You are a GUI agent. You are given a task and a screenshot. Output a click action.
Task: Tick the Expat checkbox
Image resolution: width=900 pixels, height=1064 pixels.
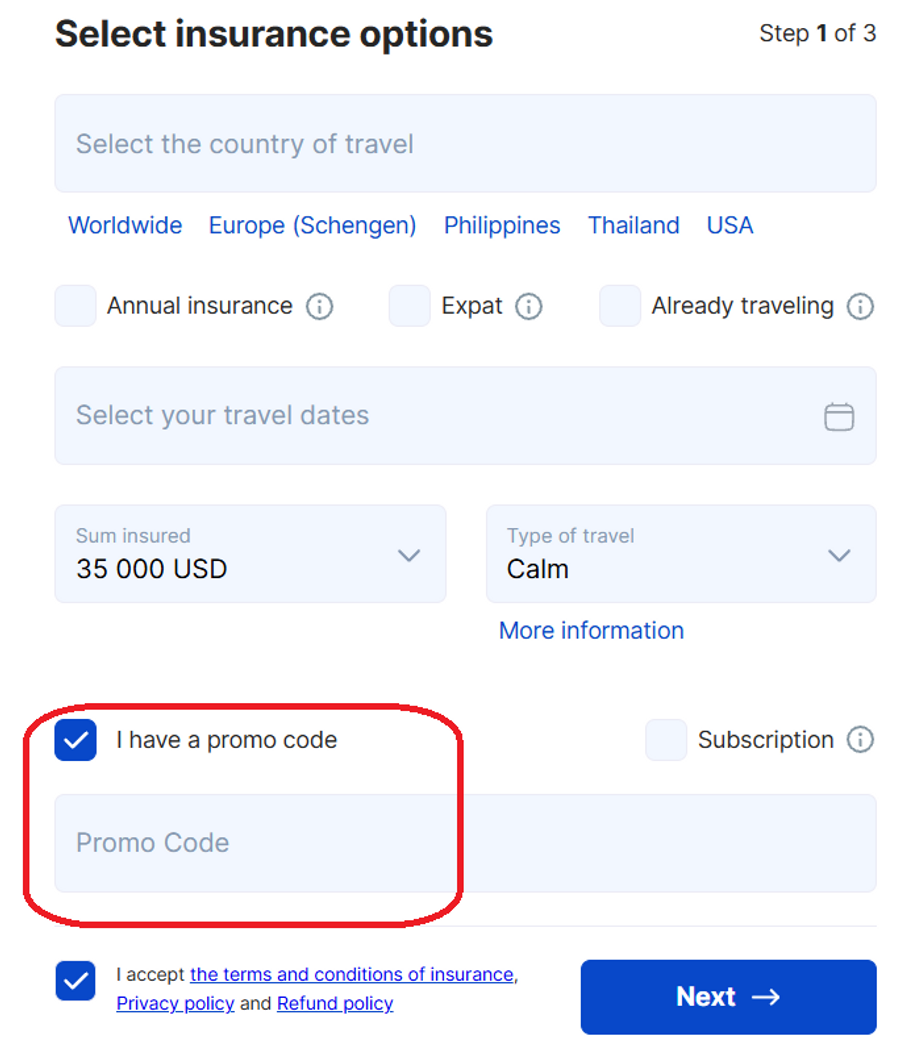click(410, 306)
